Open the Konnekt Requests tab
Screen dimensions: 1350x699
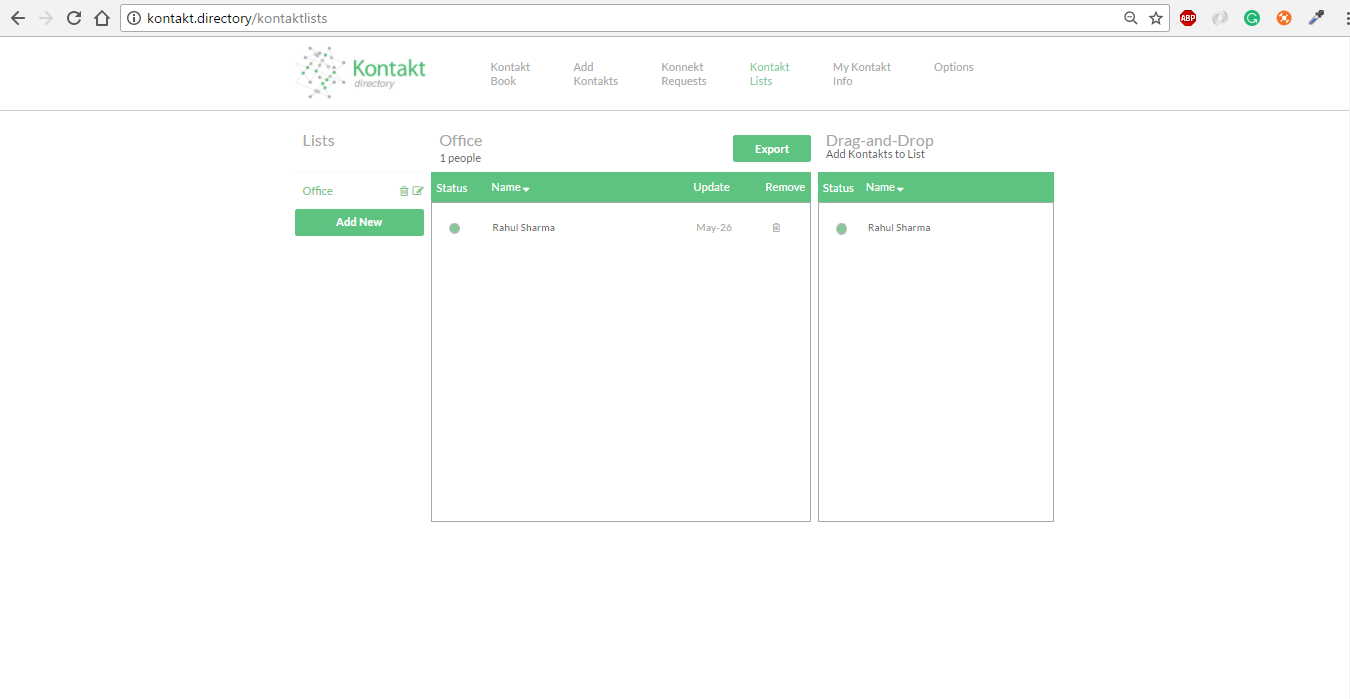(684, 74)
